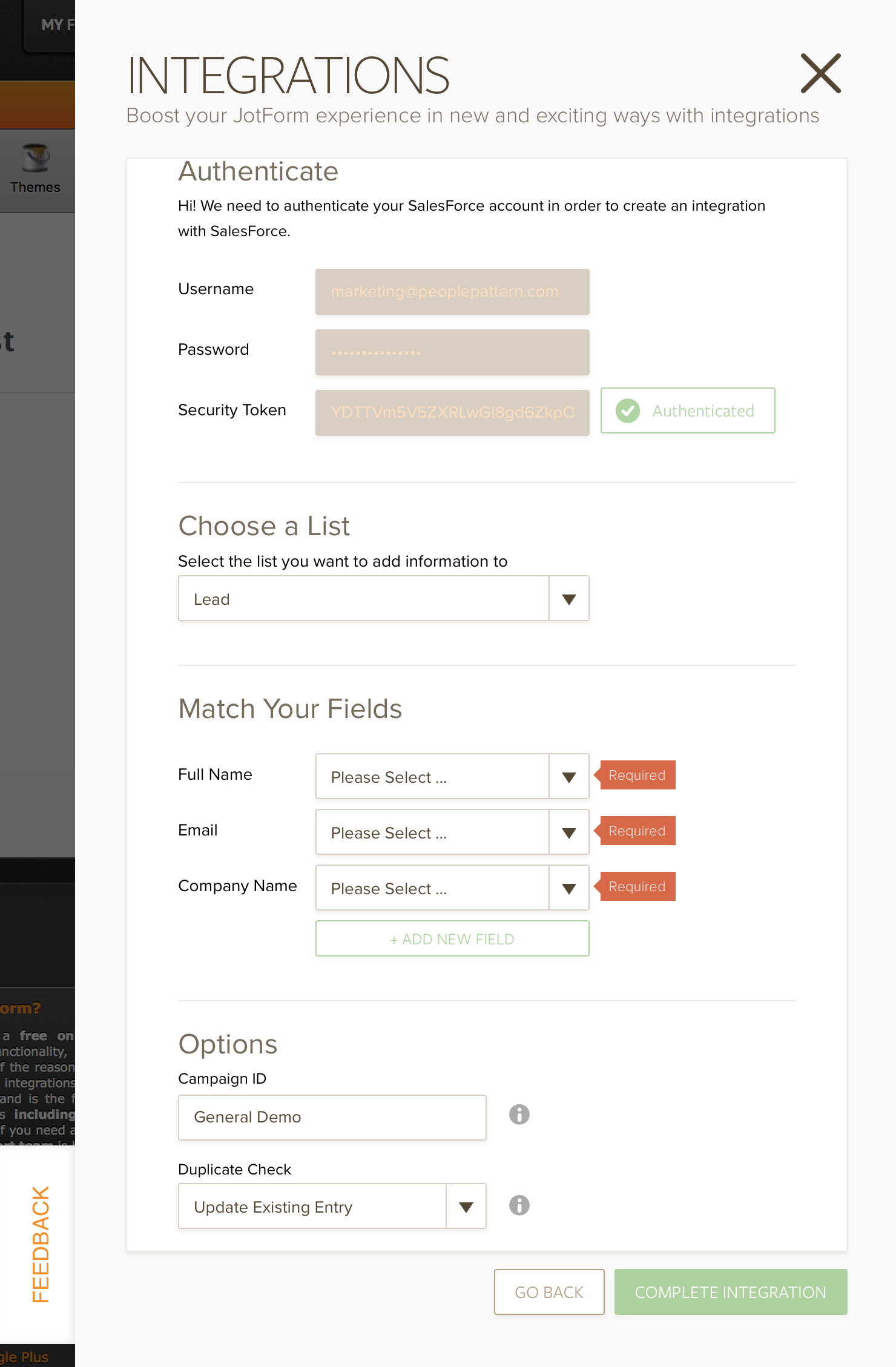Expand the Duplicate Check dropdown
Screen dimensions: 896x1367
tap(332, 1206)
